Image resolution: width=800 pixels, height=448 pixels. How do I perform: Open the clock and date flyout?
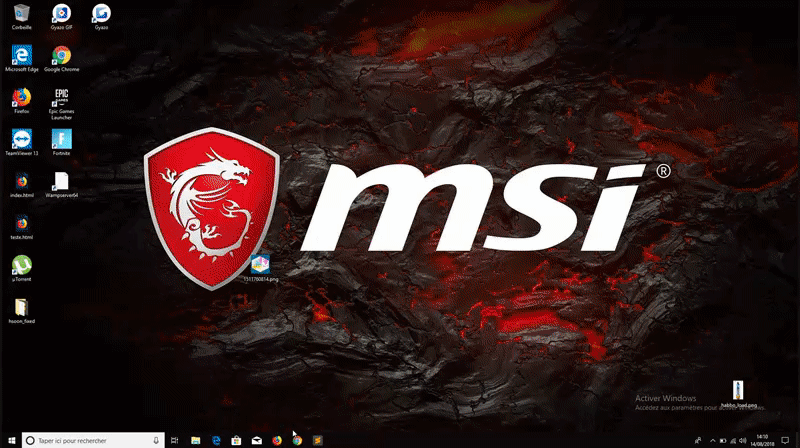click(762, 440)
